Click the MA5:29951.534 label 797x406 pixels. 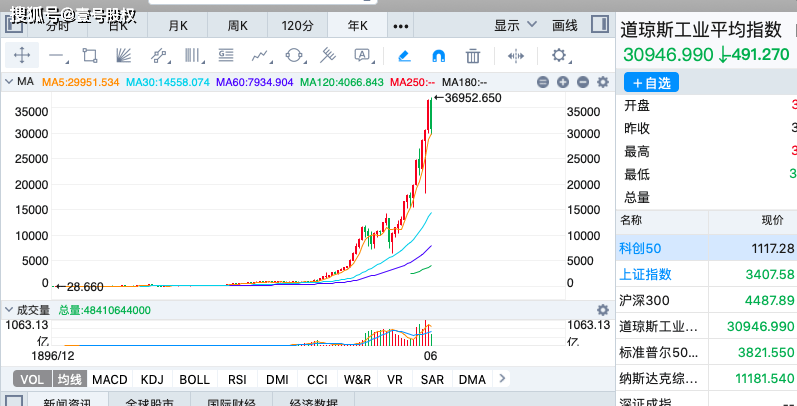[80, 82]
